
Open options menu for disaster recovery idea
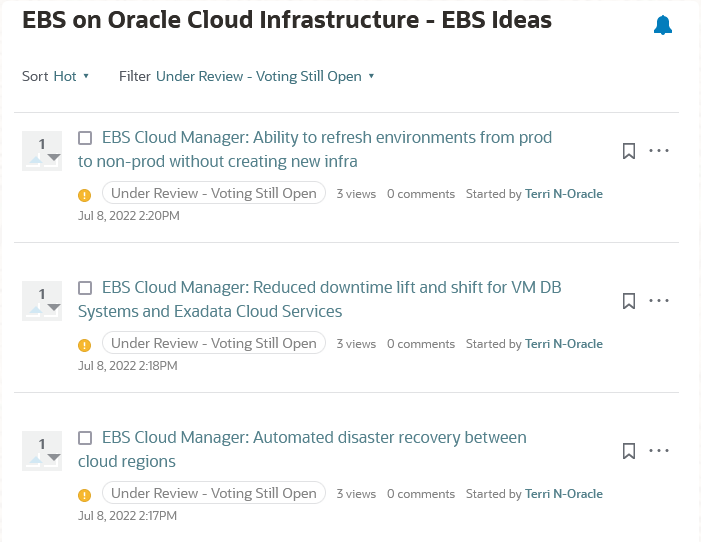click(658, 451)
